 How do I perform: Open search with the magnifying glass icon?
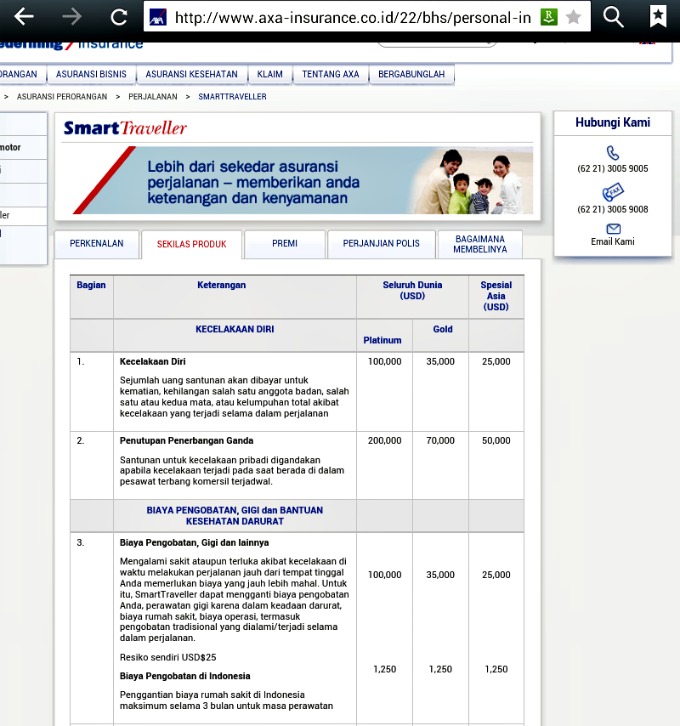tap(613, 17)
